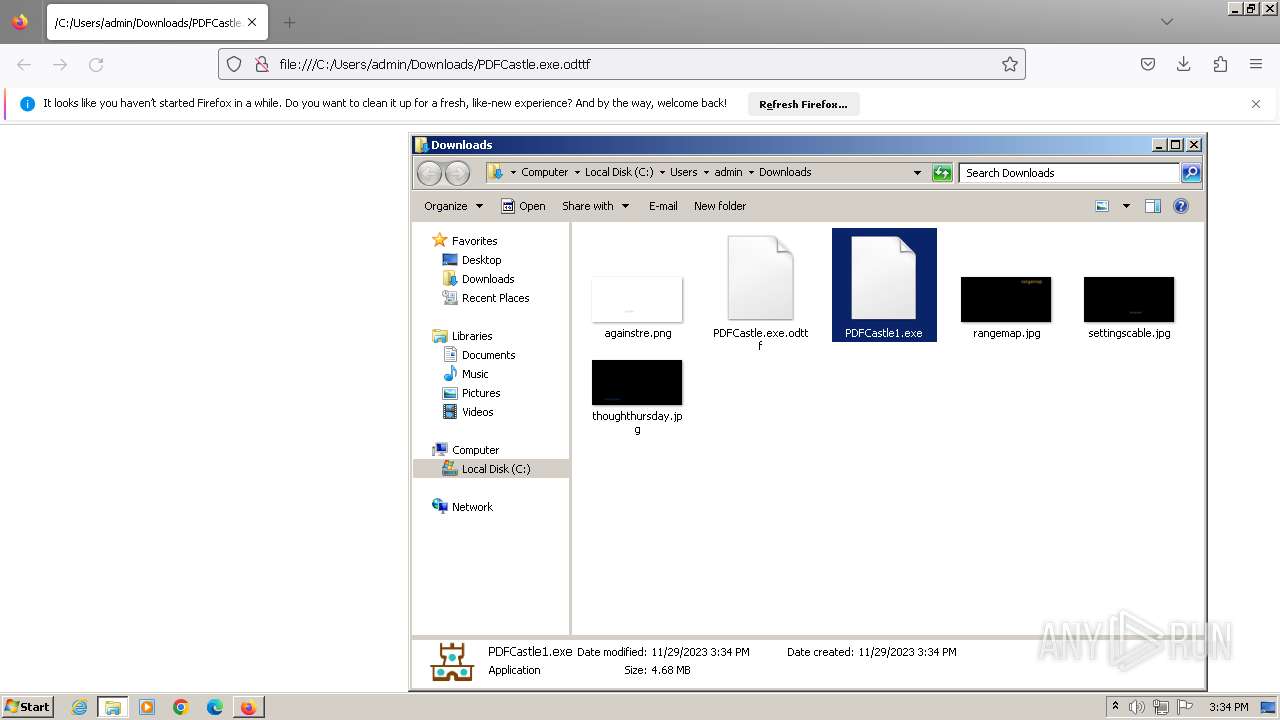Open the Firefox downloads panel

tap(1183, 64)
